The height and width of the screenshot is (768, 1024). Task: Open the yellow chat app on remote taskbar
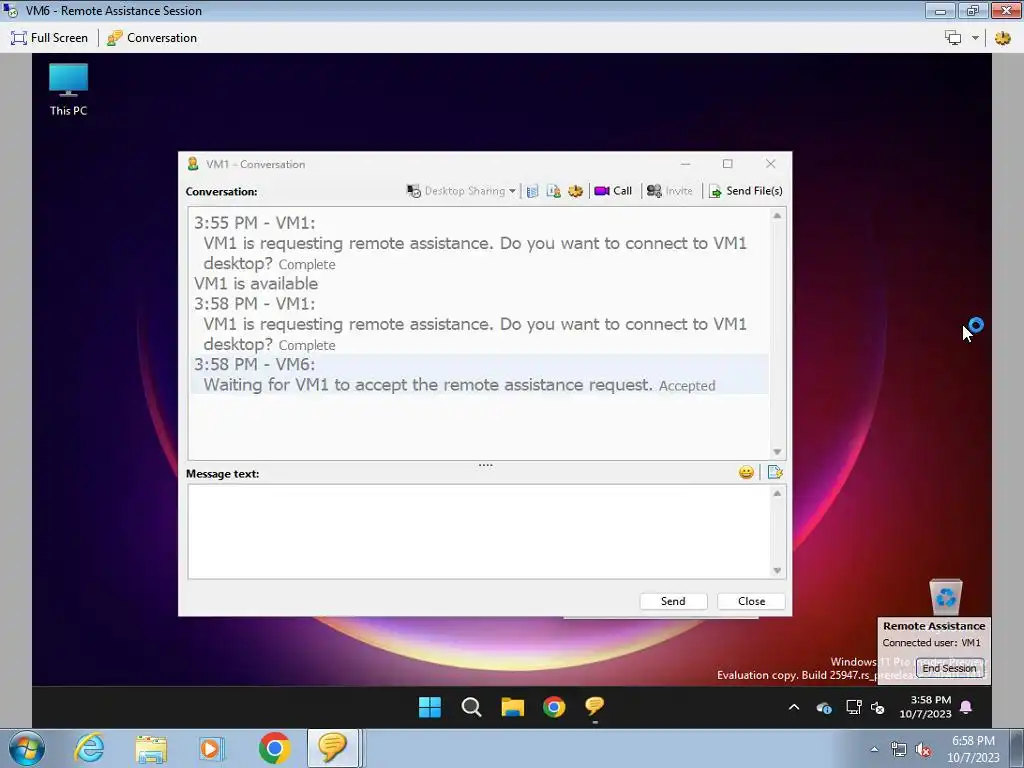tap(594, 707)
